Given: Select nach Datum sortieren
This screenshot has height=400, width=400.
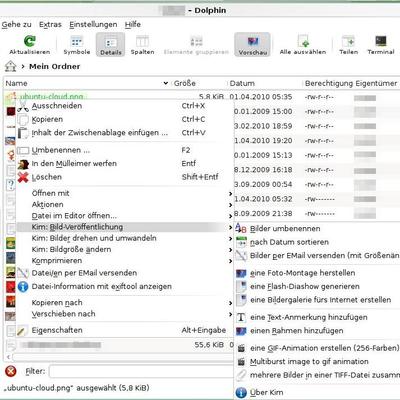Looking at the screenshot, I should coord(318,242).
